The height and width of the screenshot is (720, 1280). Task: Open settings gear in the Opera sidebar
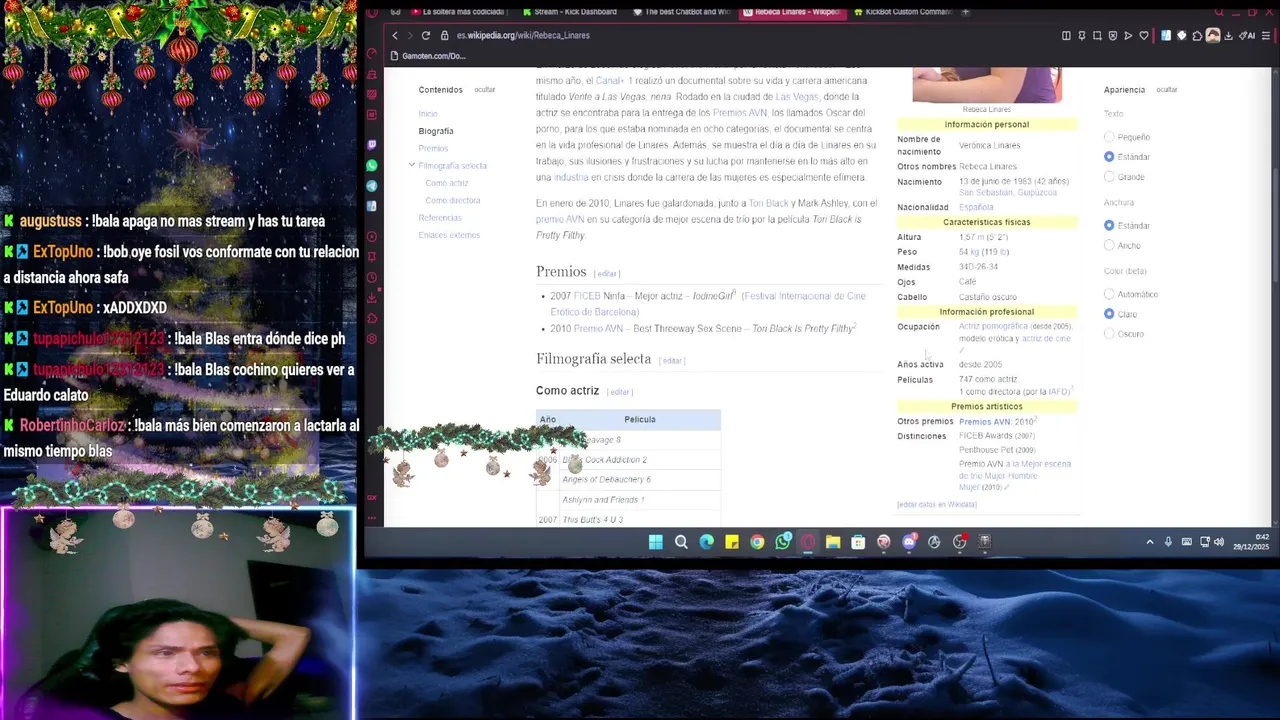tap(372, 339)
